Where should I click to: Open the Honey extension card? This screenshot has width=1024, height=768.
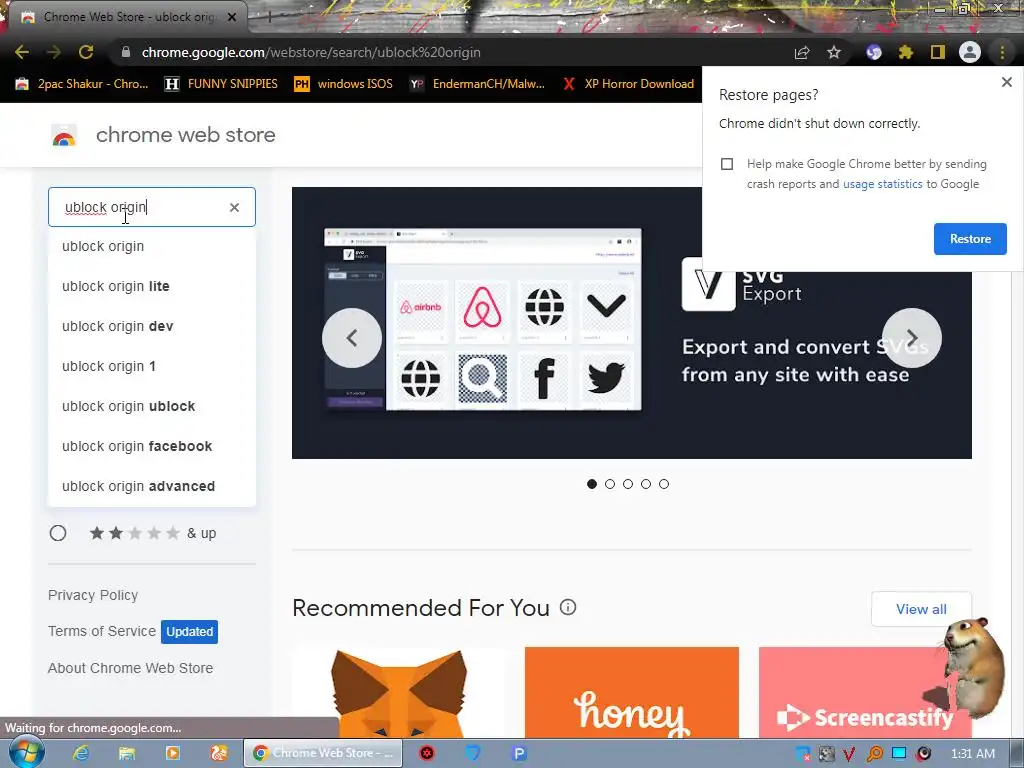pos(632,692)
